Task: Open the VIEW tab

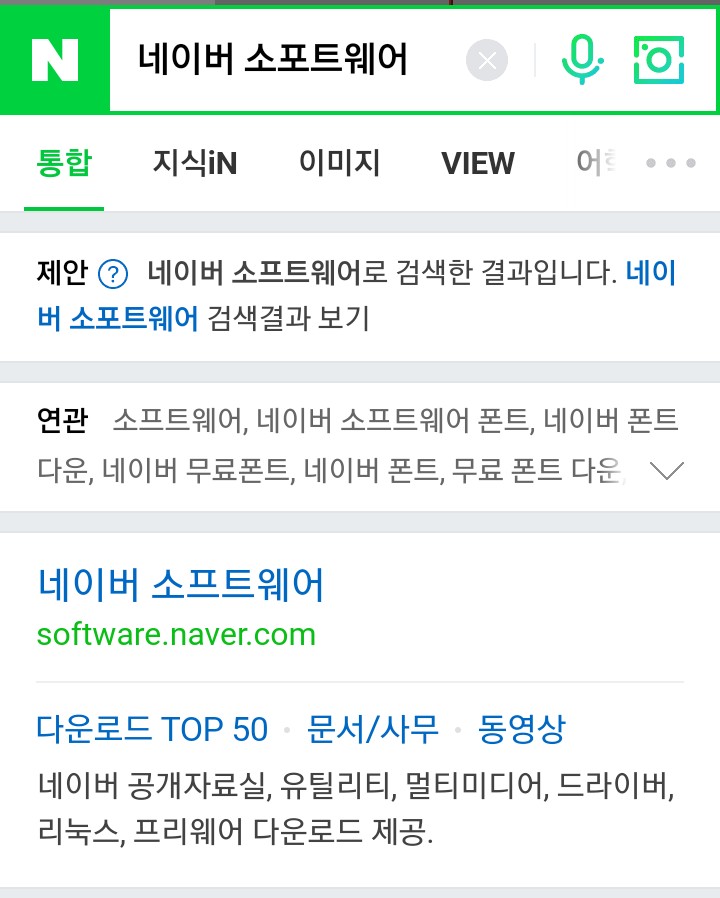Action: click(x=478, y=163)
